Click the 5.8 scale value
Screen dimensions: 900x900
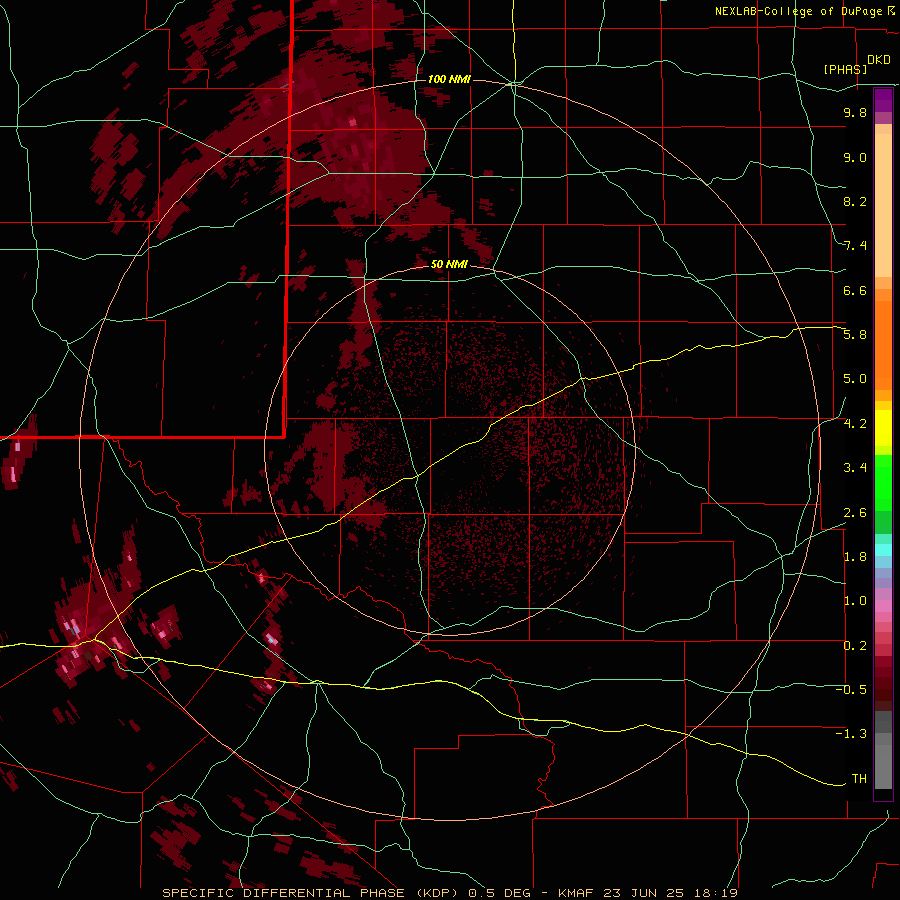coord(855,335)
